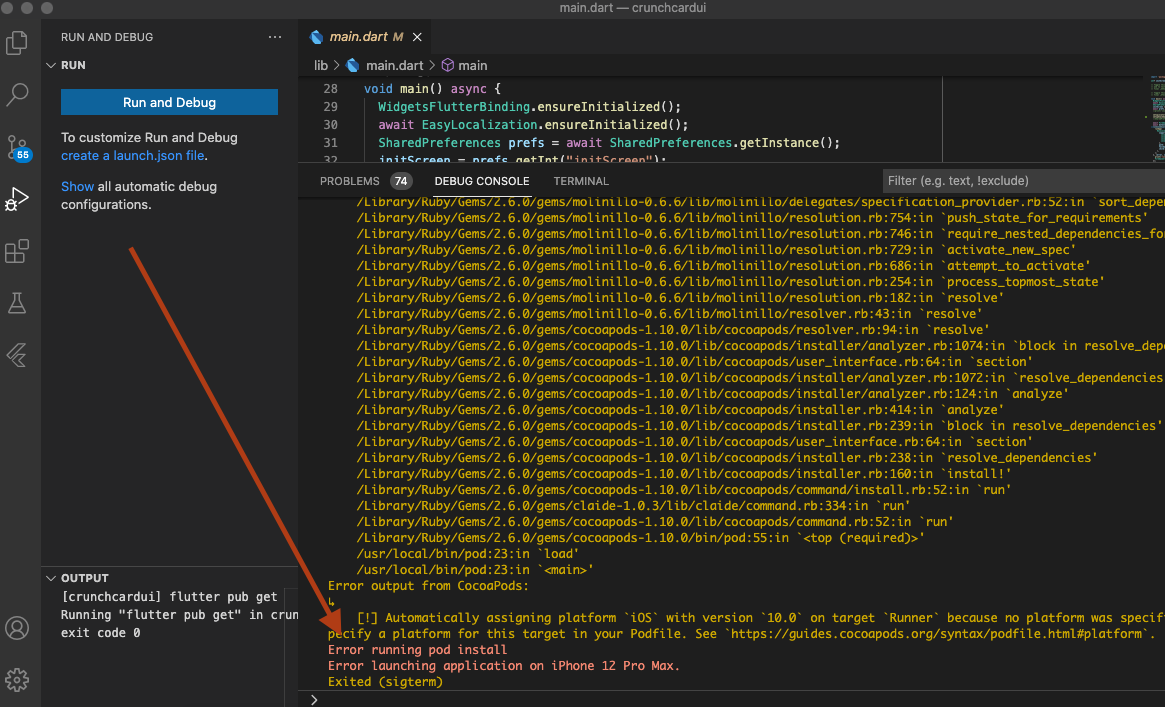Open the Search view icon

(x=17, y=95)
